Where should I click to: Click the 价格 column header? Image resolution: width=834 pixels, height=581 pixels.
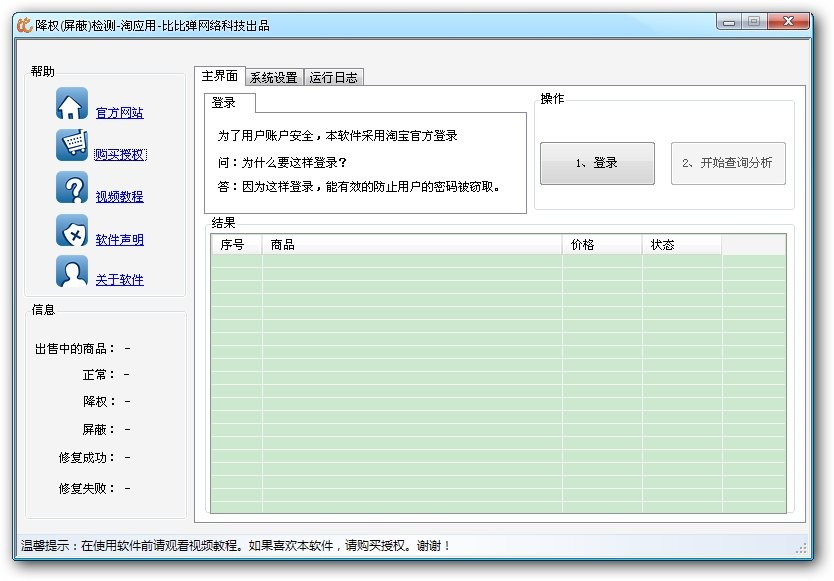tap(602, 244)
